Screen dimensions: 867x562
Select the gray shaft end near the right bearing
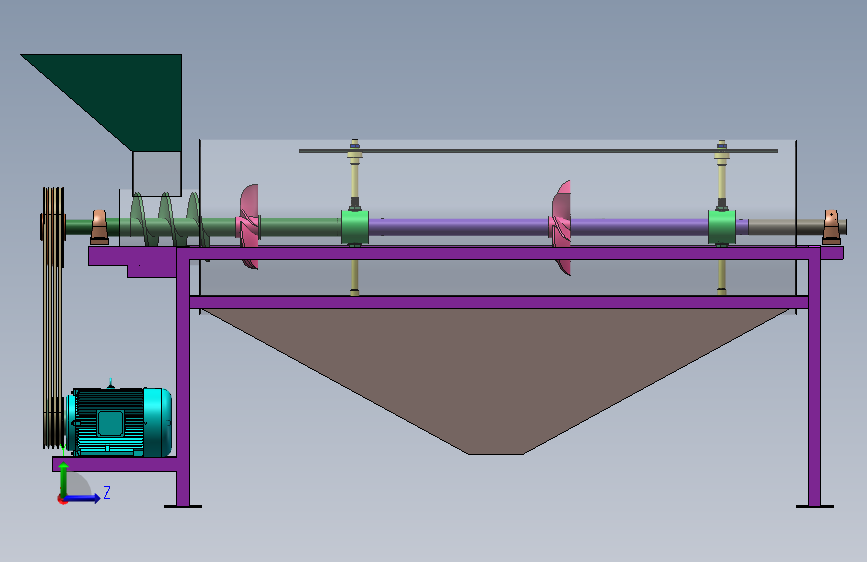click(x=785, y=227)
